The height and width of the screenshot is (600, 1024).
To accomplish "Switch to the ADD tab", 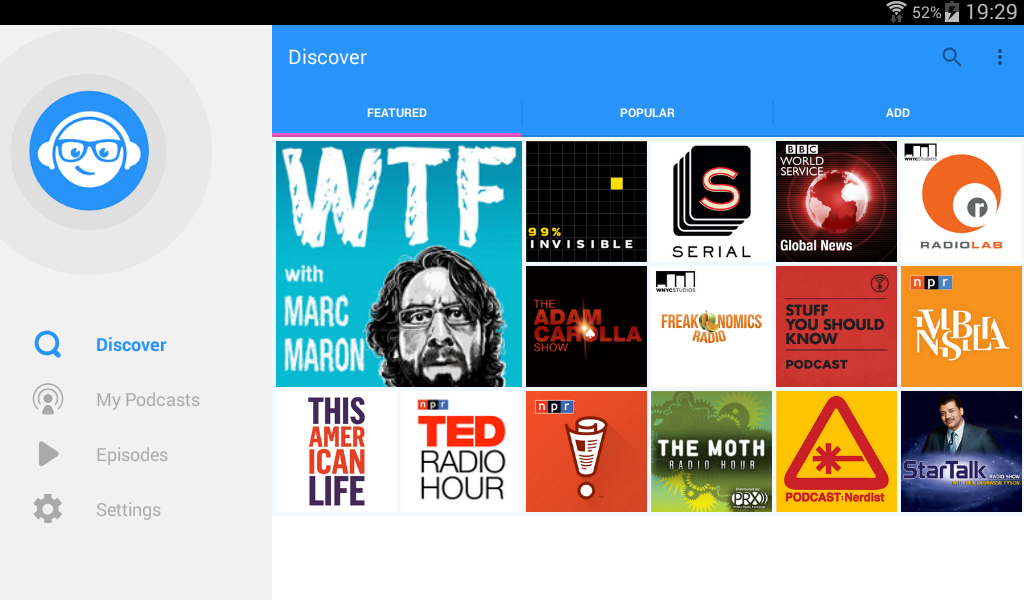I will click(x=898, y=113).
